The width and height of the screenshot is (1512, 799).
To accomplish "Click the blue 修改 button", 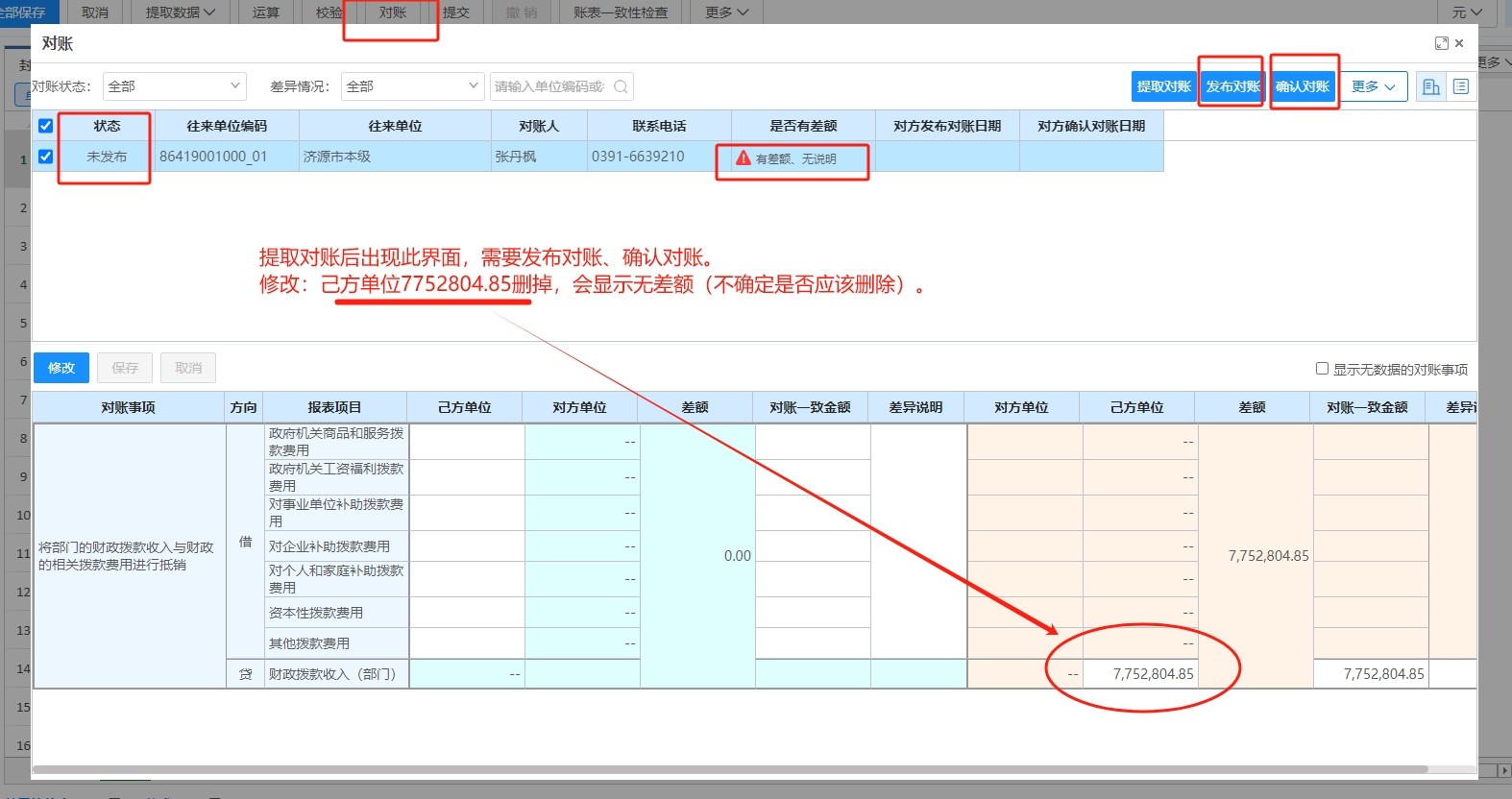I will pyautogui.click(x=61, y=368).
